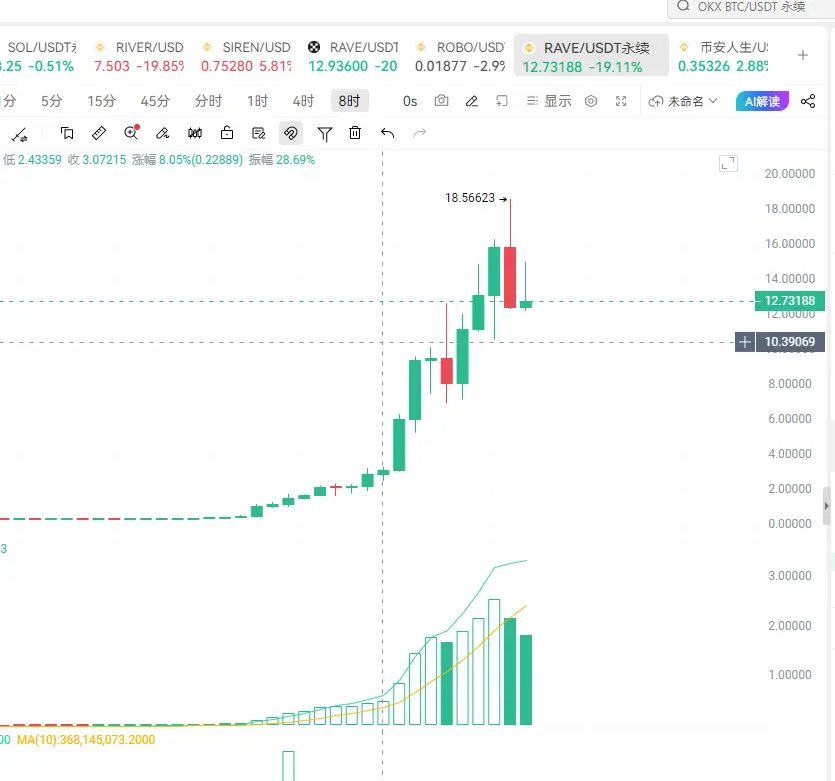Enter fullscreen chart mode
This screenshot has height=781, width=835.
coord(621,101)
